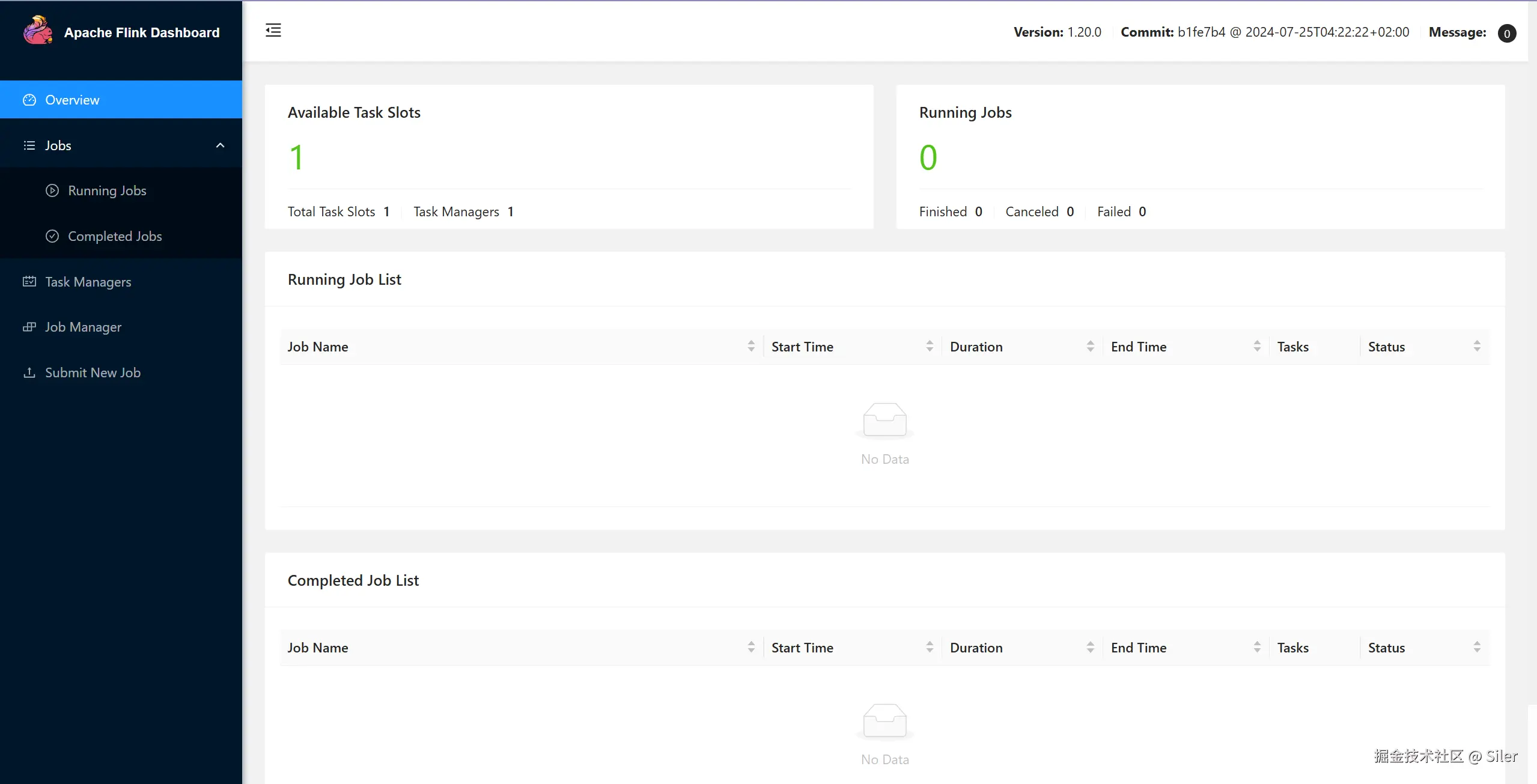Click the Tasks column header in Completed Job List
Screen dimensions: 1537x784
click(x=1292, y=648)
